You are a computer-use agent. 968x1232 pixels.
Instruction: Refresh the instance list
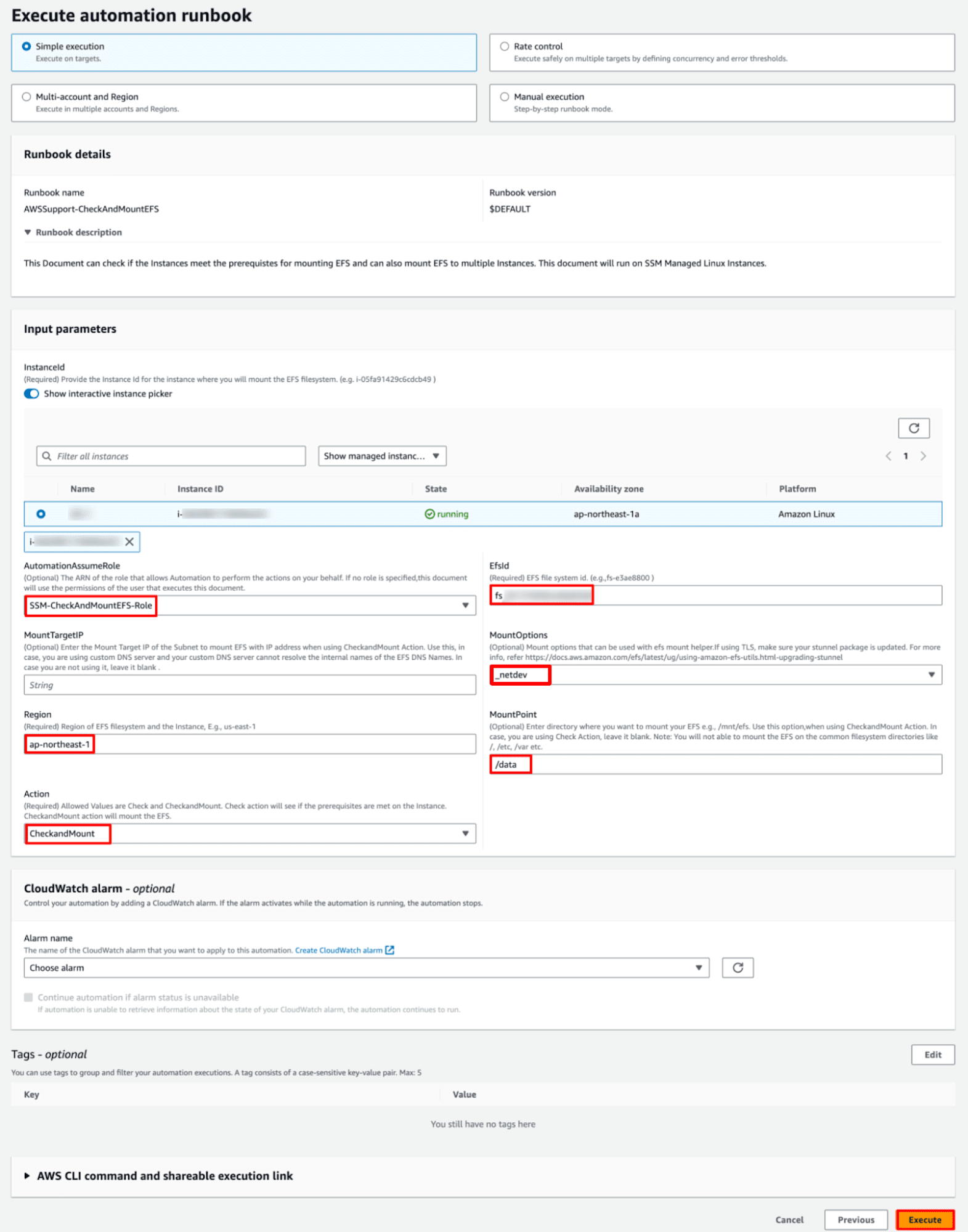click(x=914, y=428)
